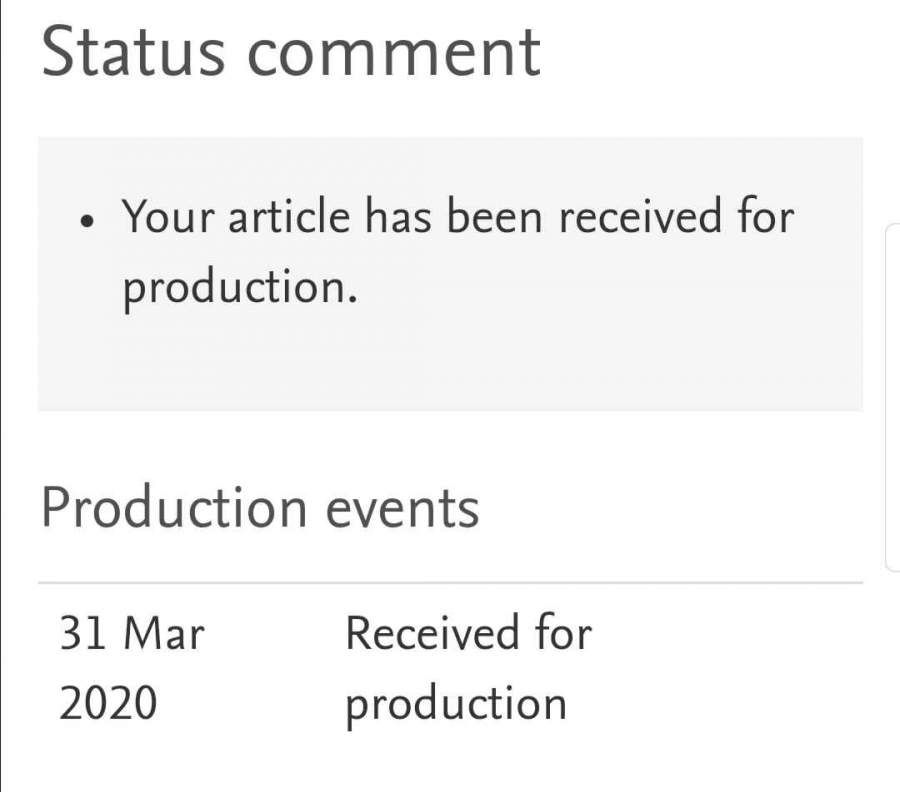Click the word "events" in the section heading
The image size is (900, 792).
402,508
